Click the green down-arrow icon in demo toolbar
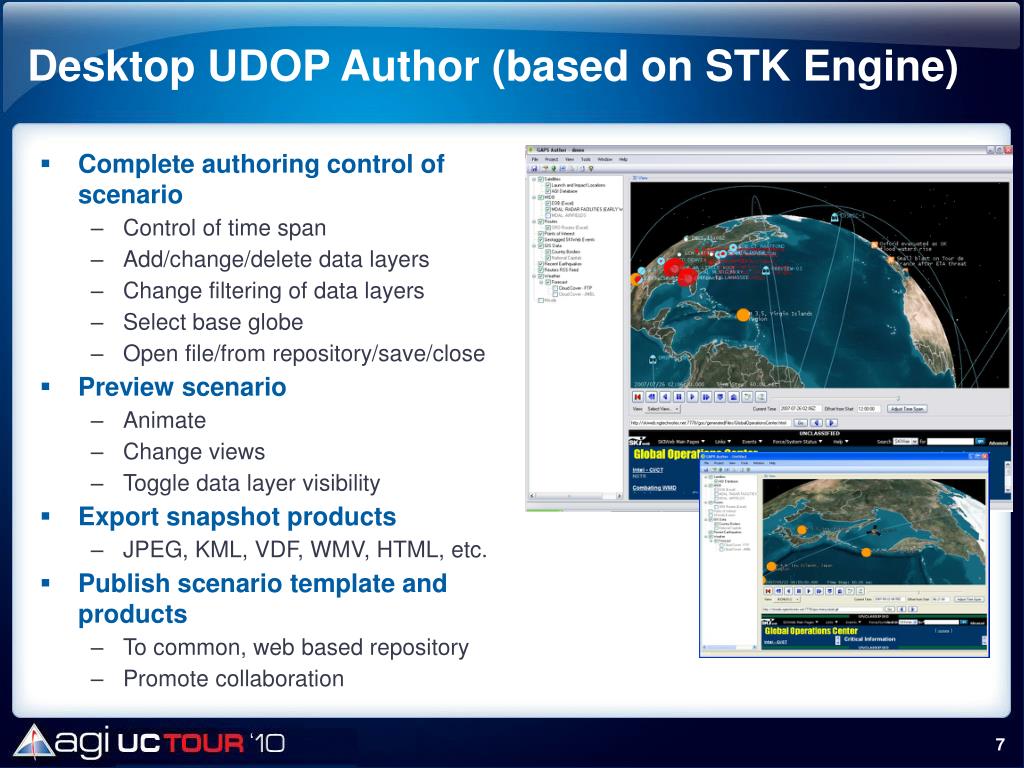The width and height of the screenshot is (1024, 768). [554, 168]
